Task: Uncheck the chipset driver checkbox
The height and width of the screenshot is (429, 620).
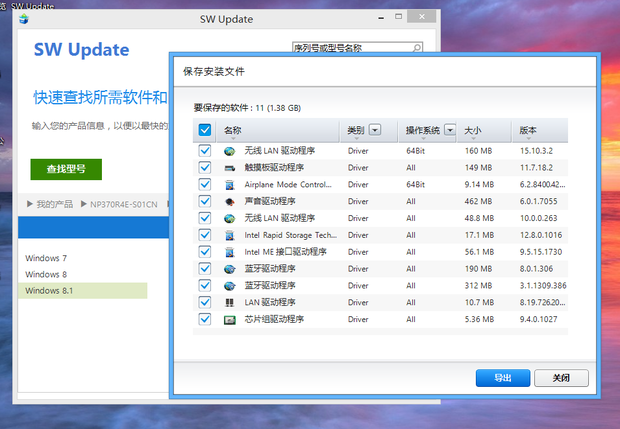Action: tap(205, 319)
